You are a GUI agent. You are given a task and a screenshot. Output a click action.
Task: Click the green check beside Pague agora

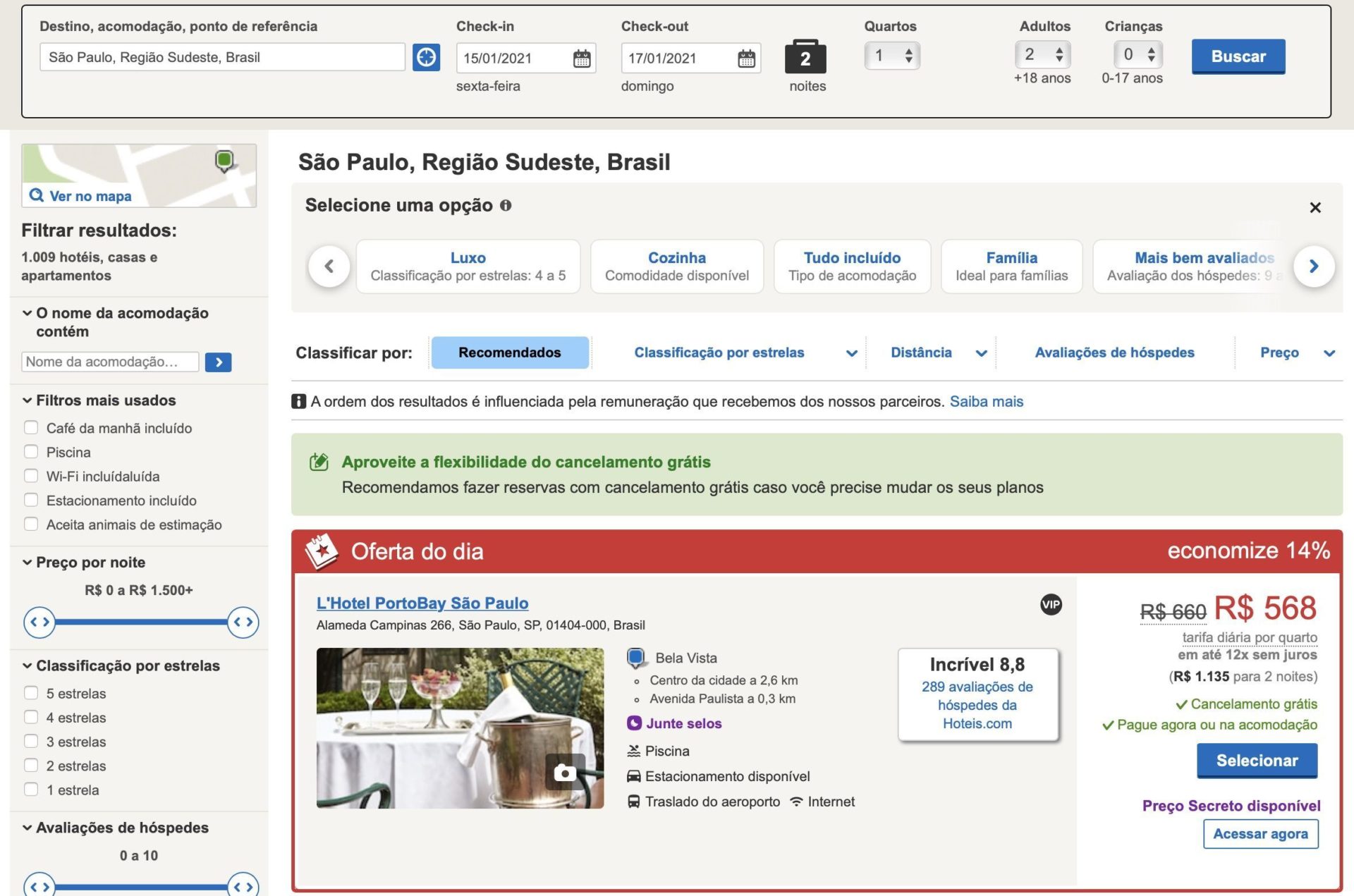pyautogui.click(x=1108, y=725)
